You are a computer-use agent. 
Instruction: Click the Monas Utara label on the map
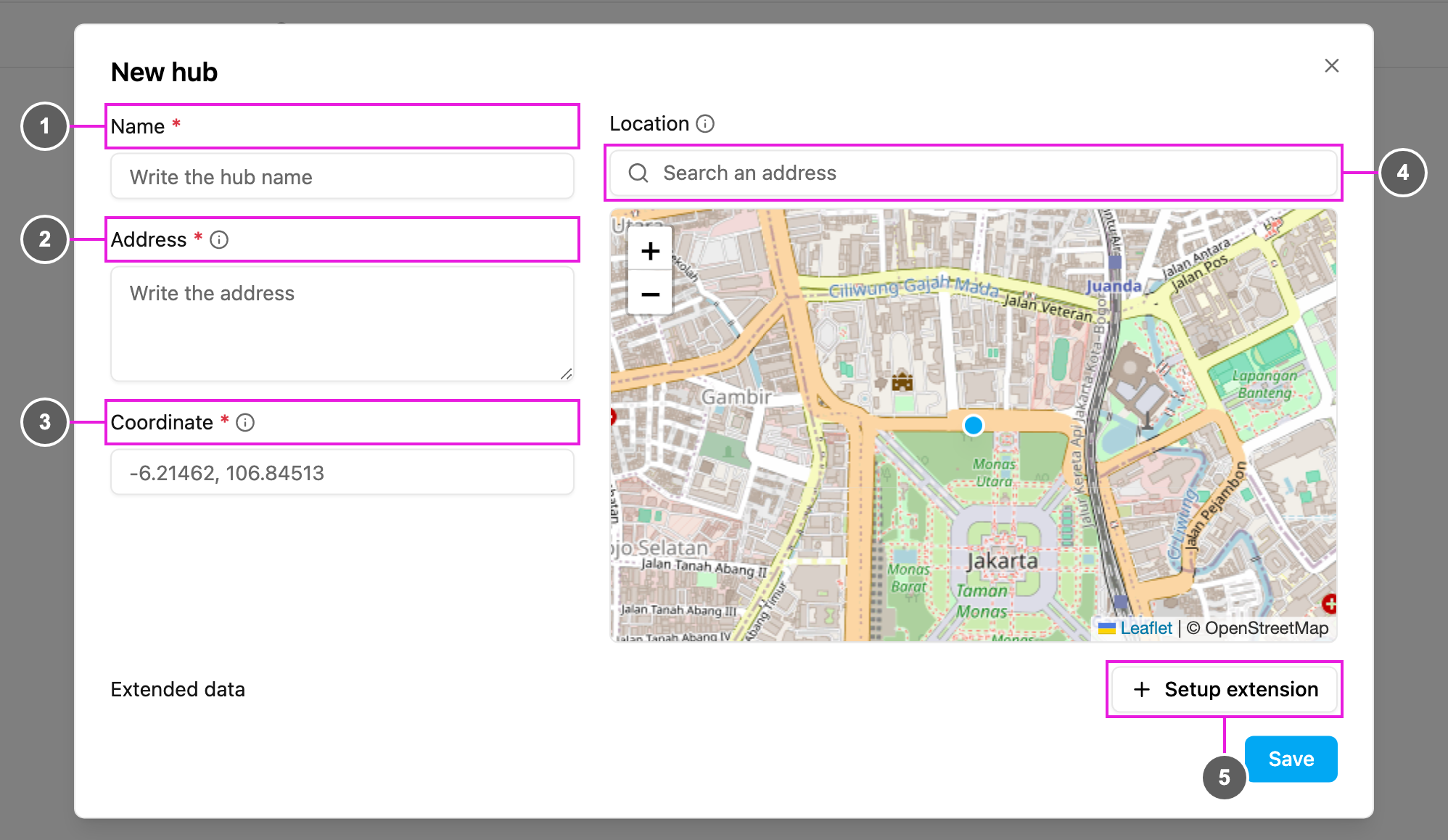[x=994, y=472]
